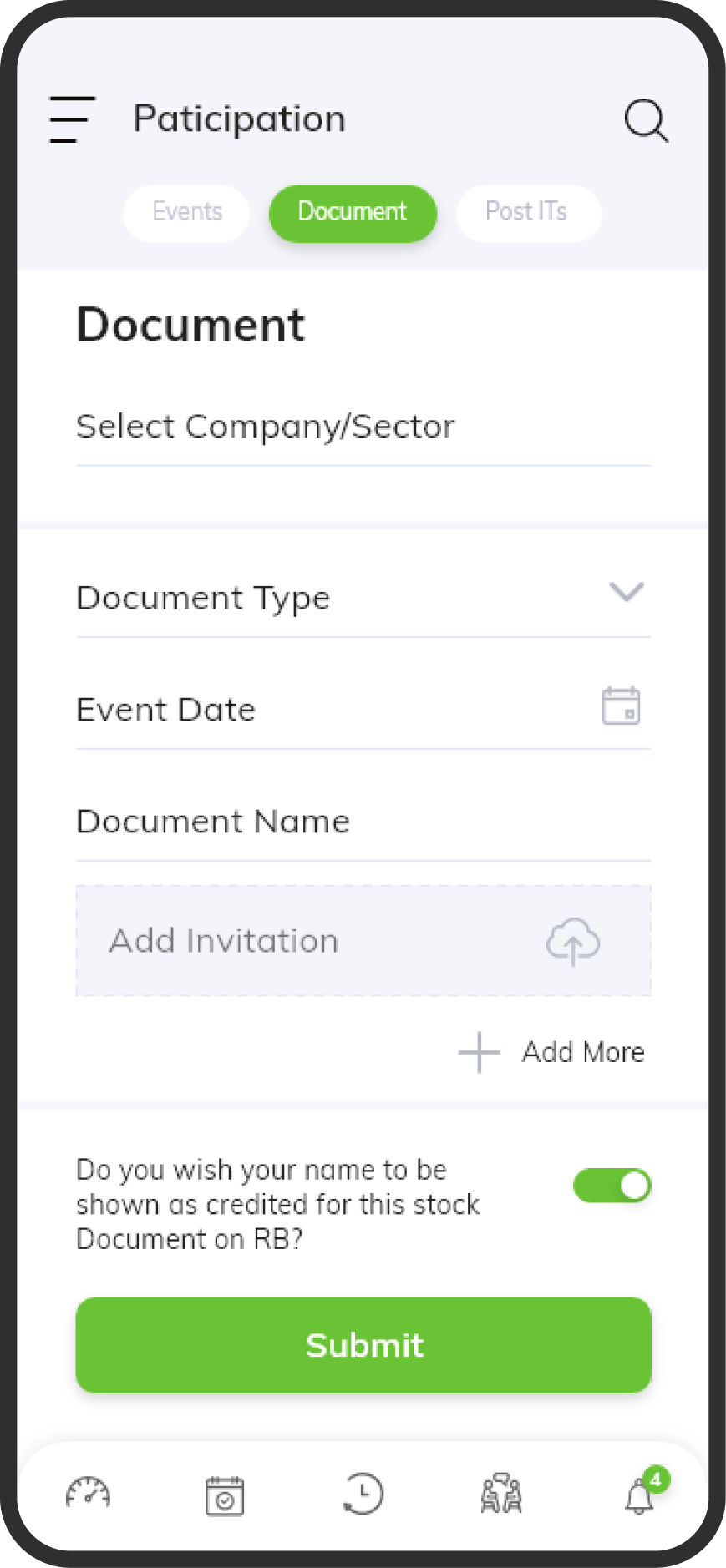Focus the Document Name input field
This screenshot has height=1568, width=726.
[x=363, y=822]
